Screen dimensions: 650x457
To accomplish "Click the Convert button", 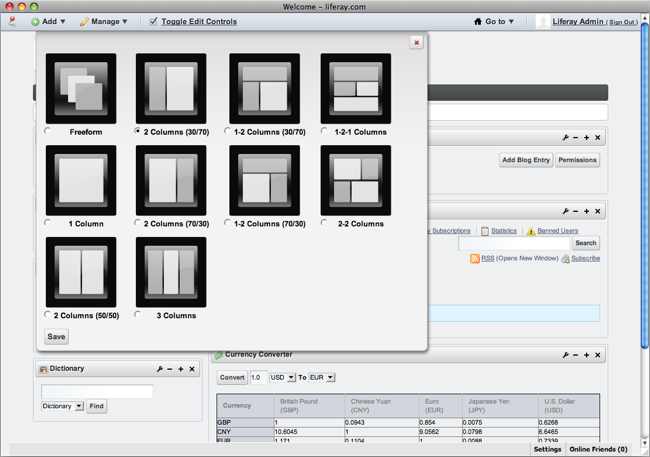I will pyautogui.click(x=232, y=377).
